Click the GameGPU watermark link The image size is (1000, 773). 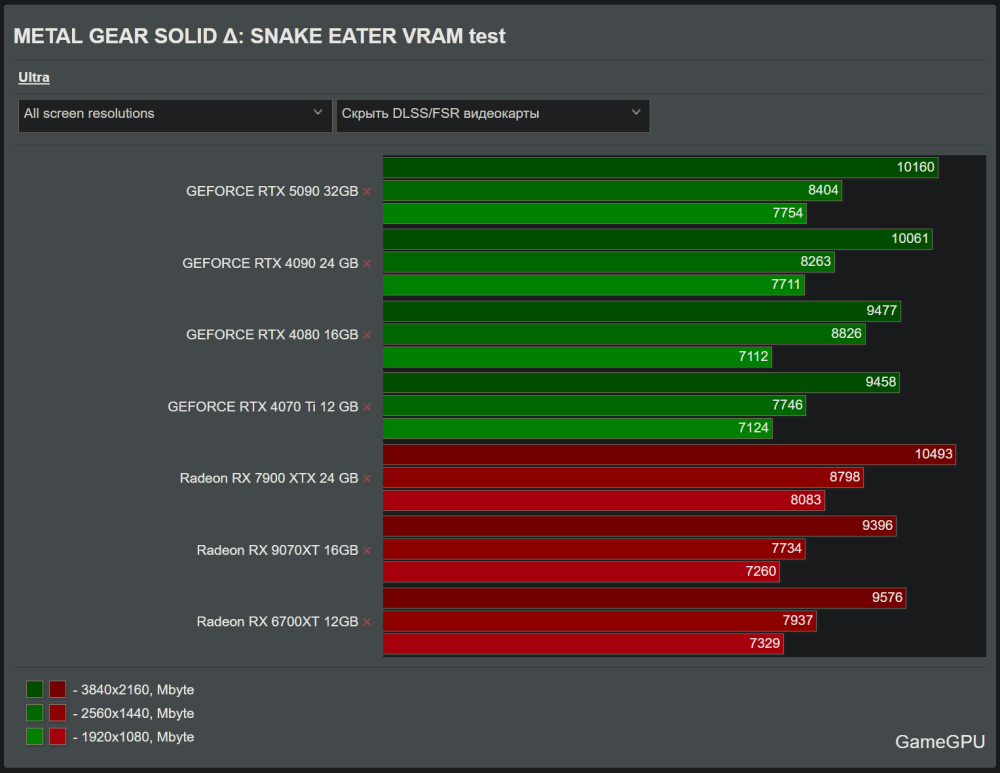click(x=940, y=742)
